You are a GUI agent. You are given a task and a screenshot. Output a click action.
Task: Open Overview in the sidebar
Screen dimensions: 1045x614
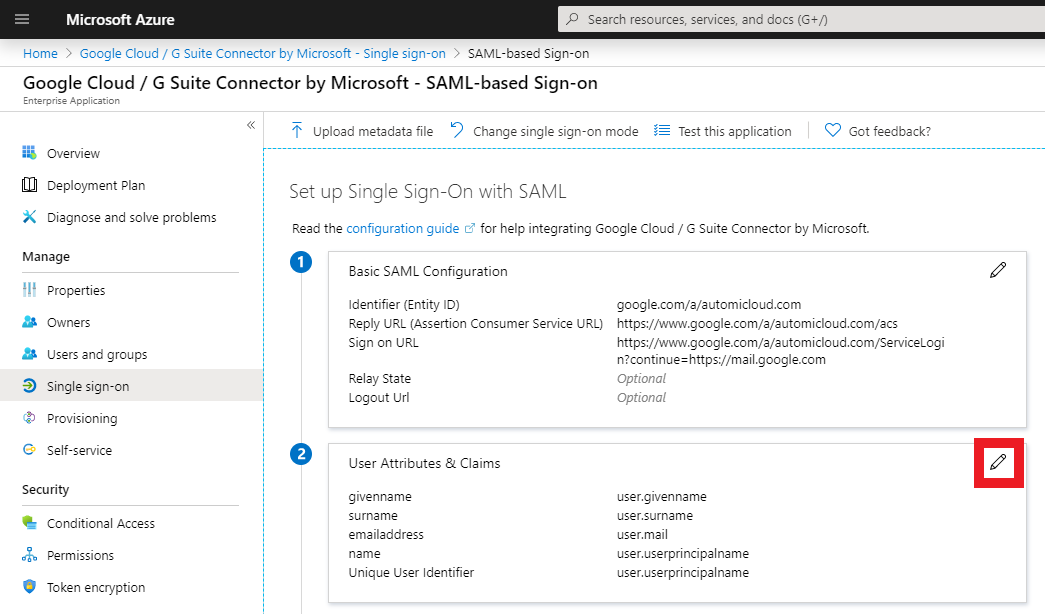(x=73, y=153)
